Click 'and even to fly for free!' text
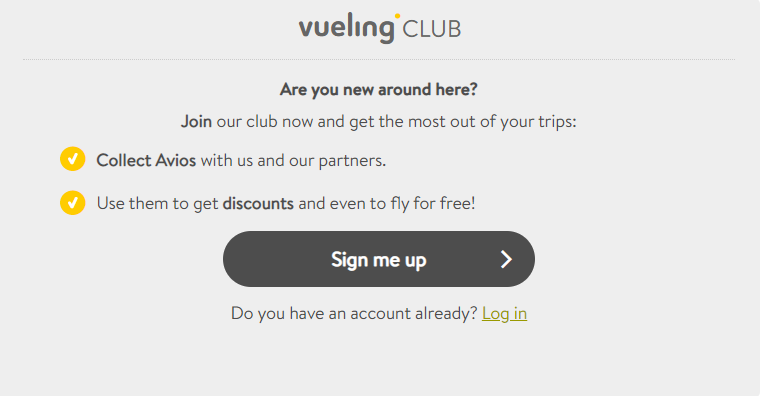This screenshot has width=765, height=396. pos(387,203)
